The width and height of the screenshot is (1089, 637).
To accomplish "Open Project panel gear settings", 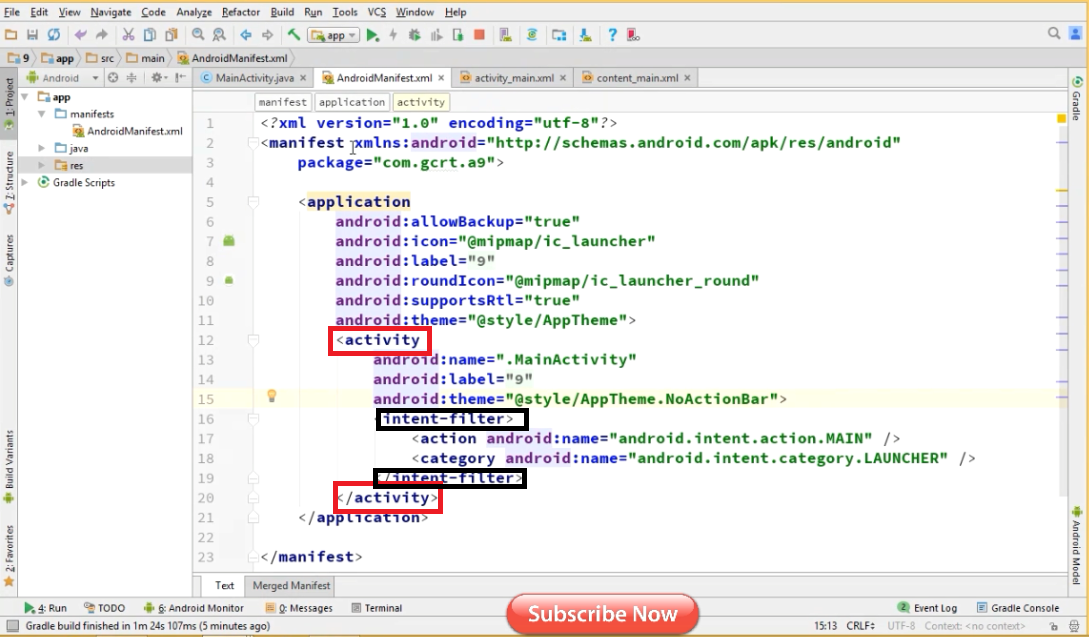I will pyautogui.click(x=158, y=78).
